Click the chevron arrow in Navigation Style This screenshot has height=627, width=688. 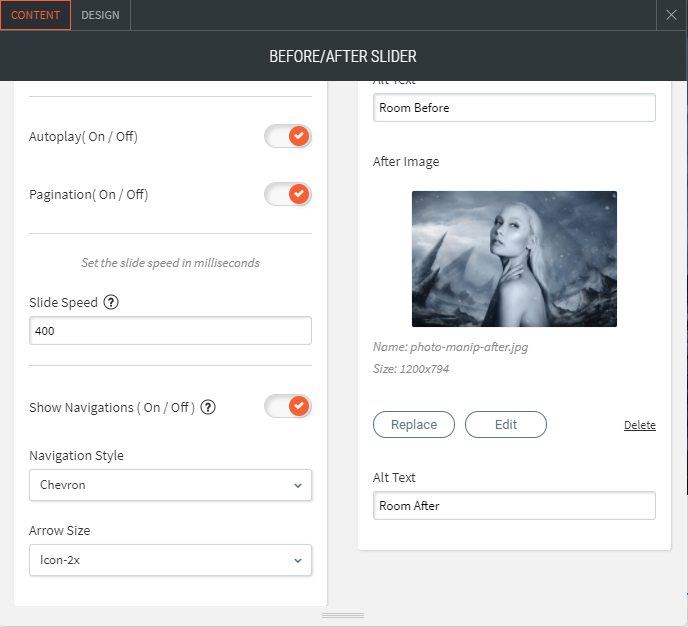(x=297, y=486)
